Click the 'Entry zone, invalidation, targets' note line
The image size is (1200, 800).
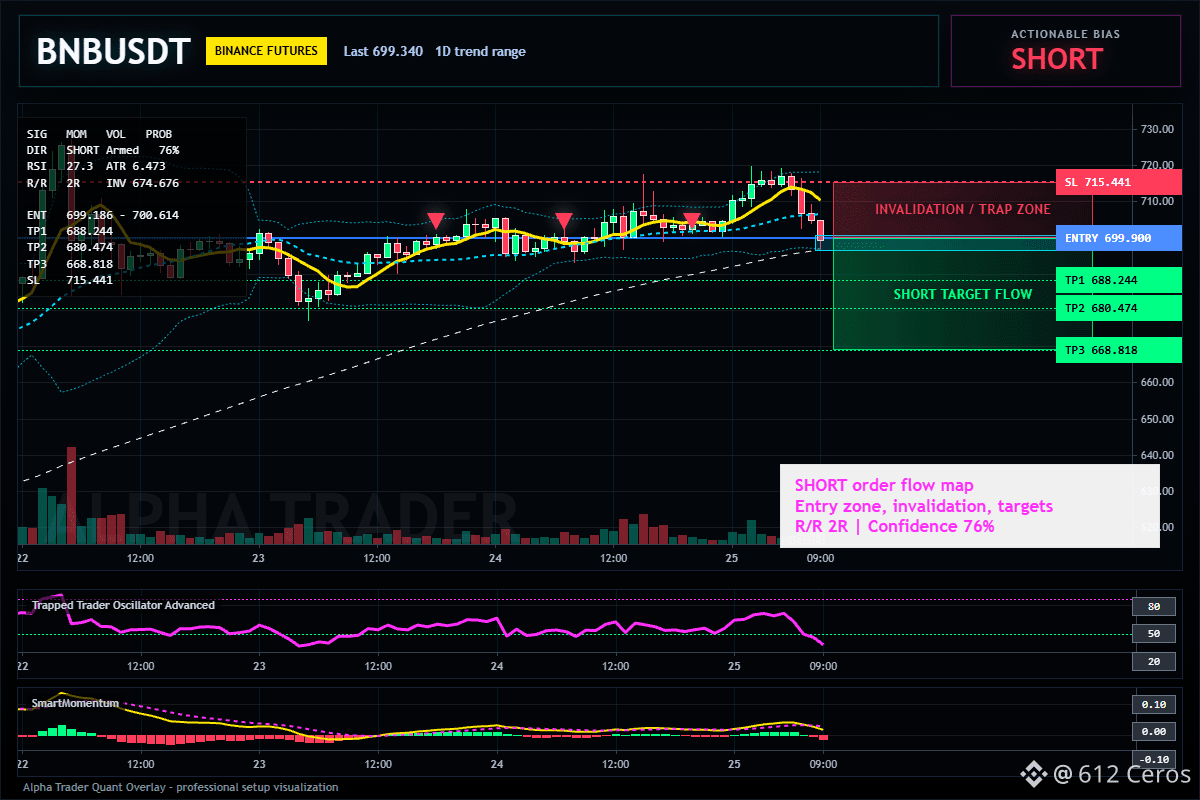924,506
